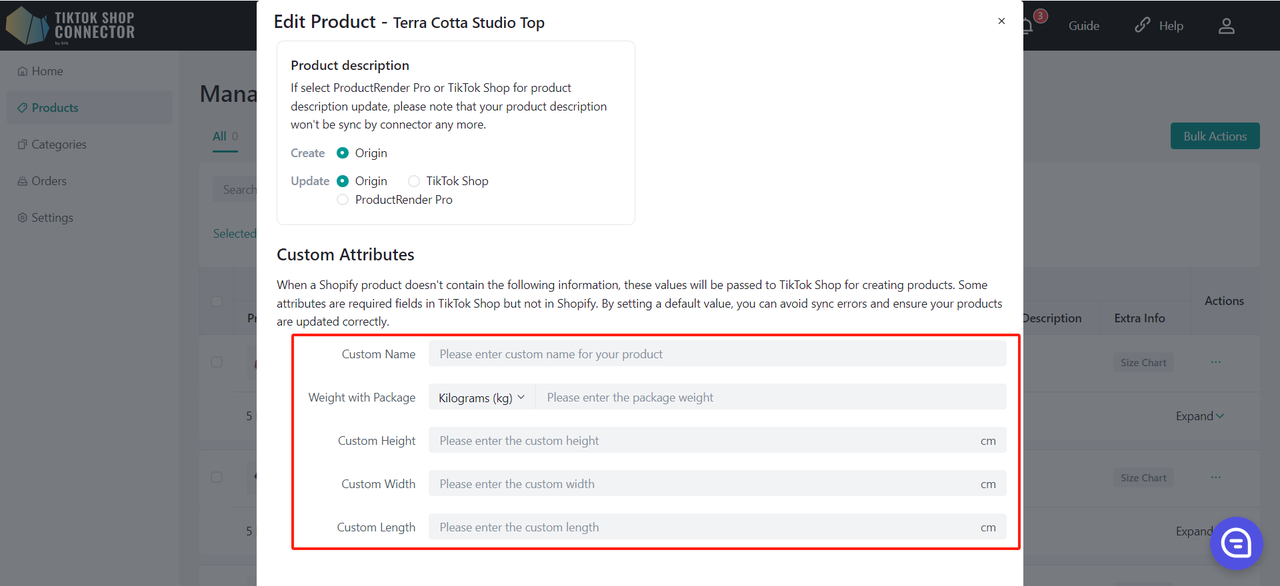This screenshot has width=1280, height=586.
Task: Click the Bulk Actions button
Action: (1215, 136)
